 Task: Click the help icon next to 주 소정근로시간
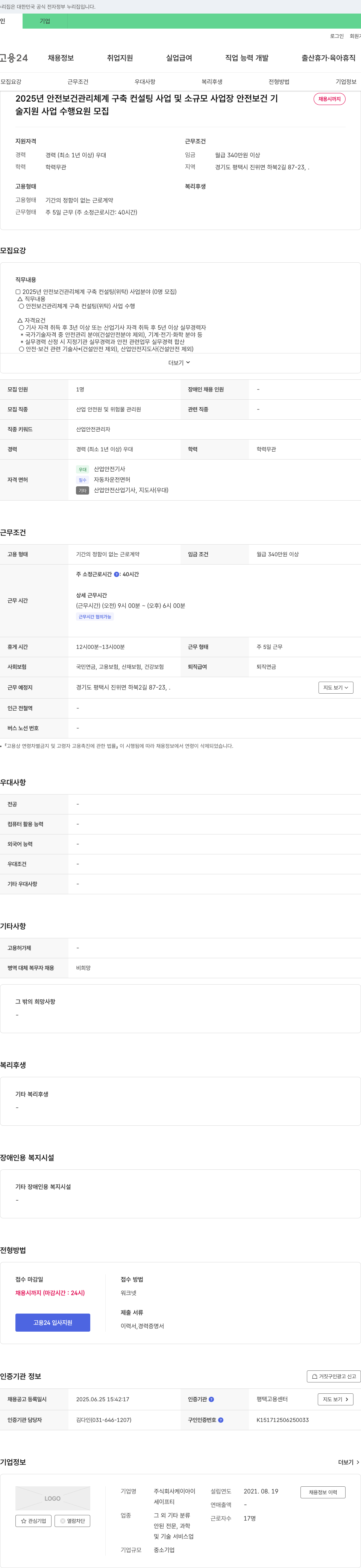117,574
